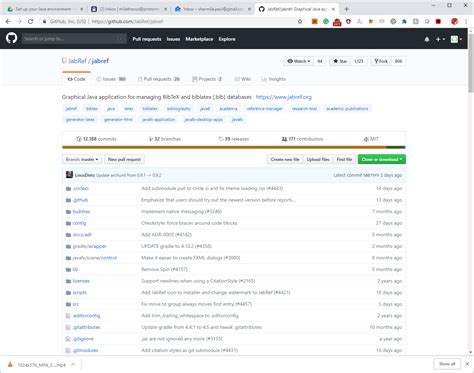Image resolution: width=474 pixels, height=373 pixels.
Task: Bookmark this page with the star icon
Action: coord(300,21)
